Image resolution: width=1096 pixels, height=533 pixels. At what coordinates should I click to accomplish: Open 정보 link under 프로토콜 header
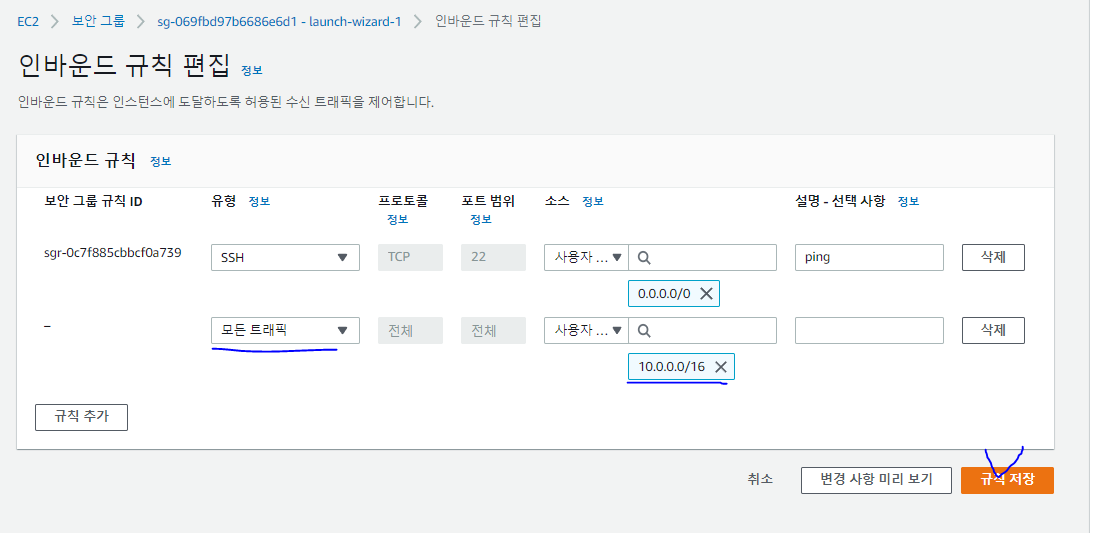(398, 219)
